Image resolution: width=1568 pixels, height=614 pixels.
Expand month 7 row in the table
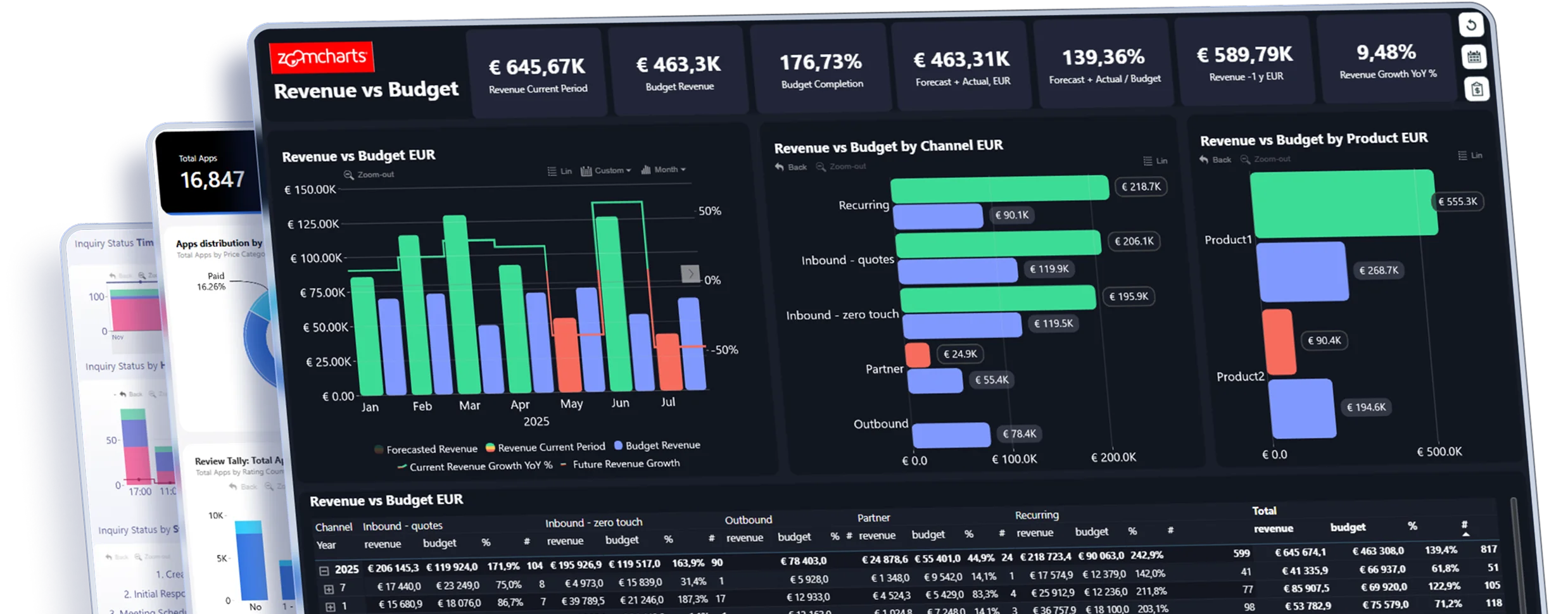329,589
